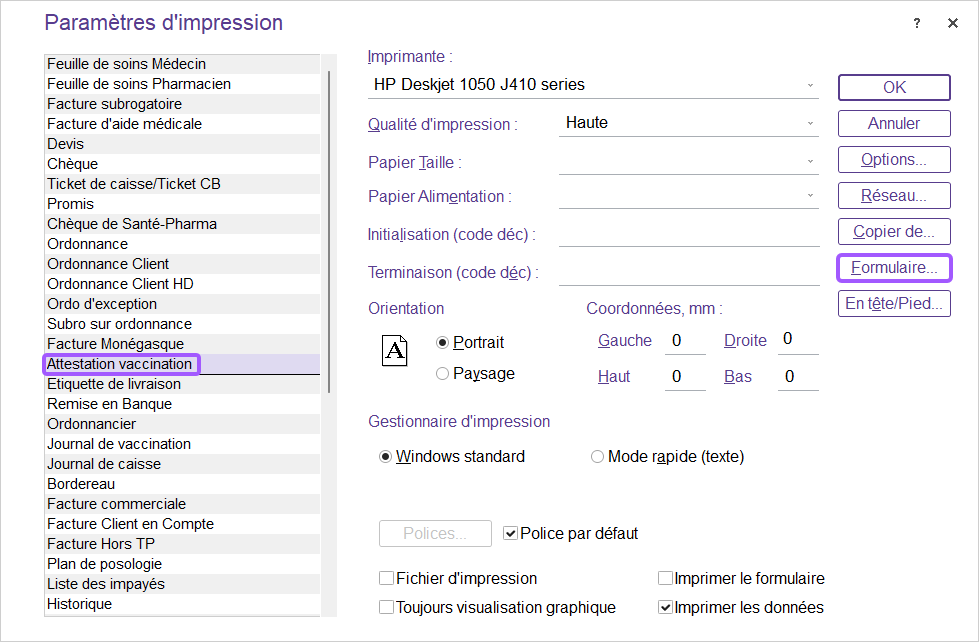Click the Gauche margin input field
Image resolution: width=979 pixels, height=642 pixels.
point(685,341)
